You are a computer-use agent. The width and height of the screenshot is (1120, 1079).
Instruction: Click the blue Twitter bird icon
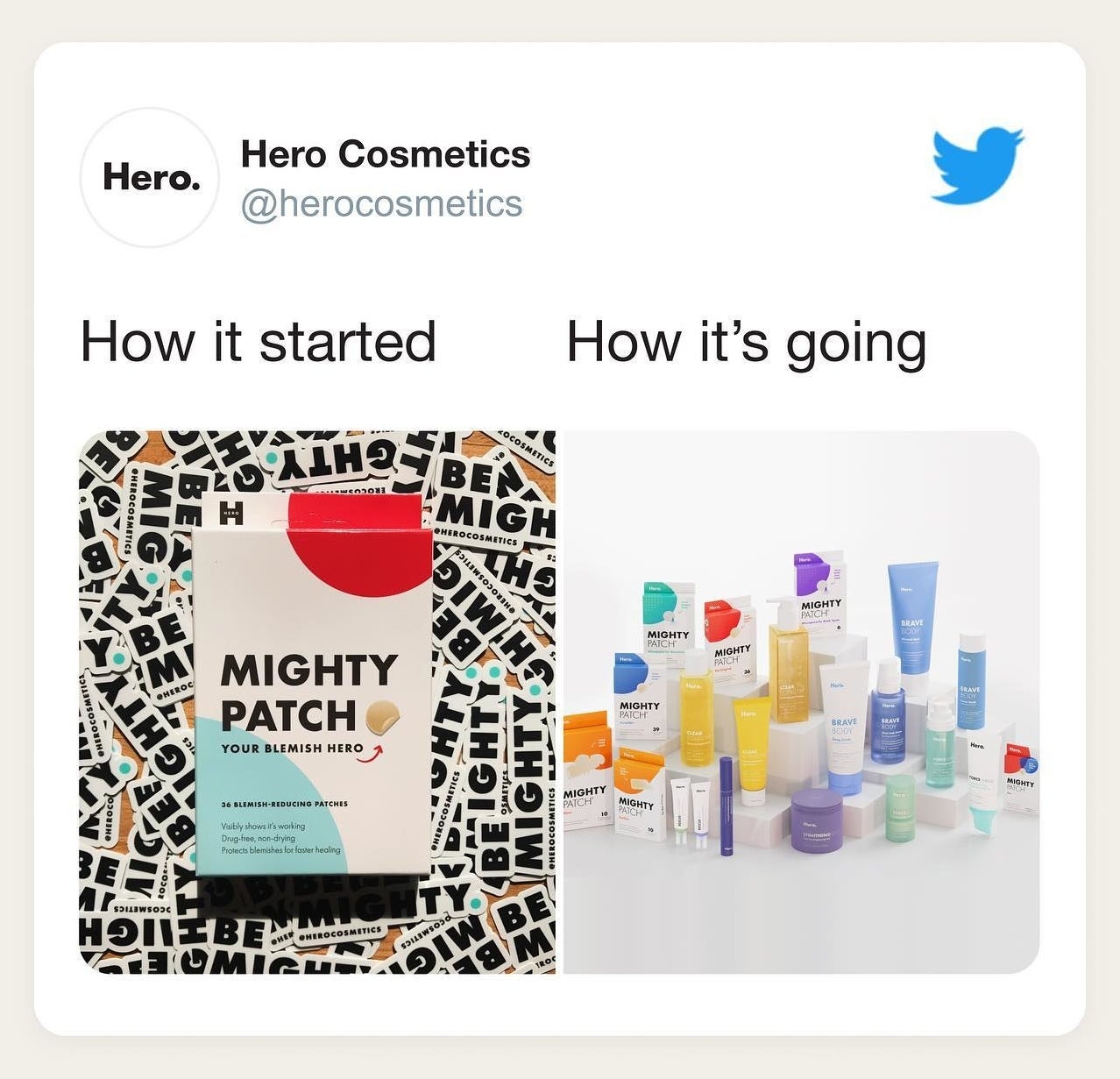tap(977, 165)
